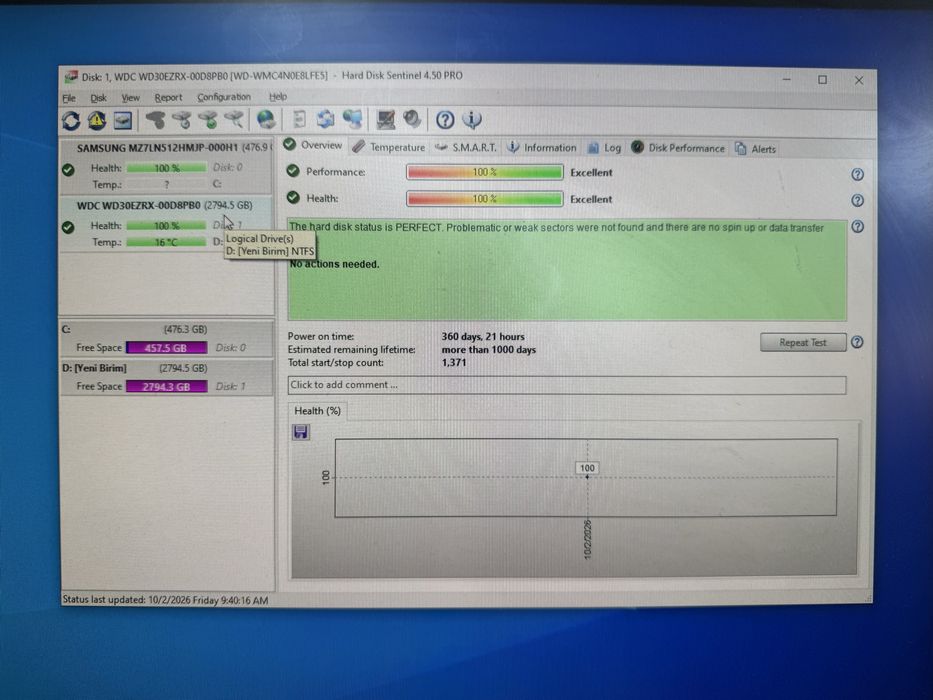This screenshot has height=700, width=933.
Task: Click the '360 days, 21 hours' value
Action: [x=483, y=337]
